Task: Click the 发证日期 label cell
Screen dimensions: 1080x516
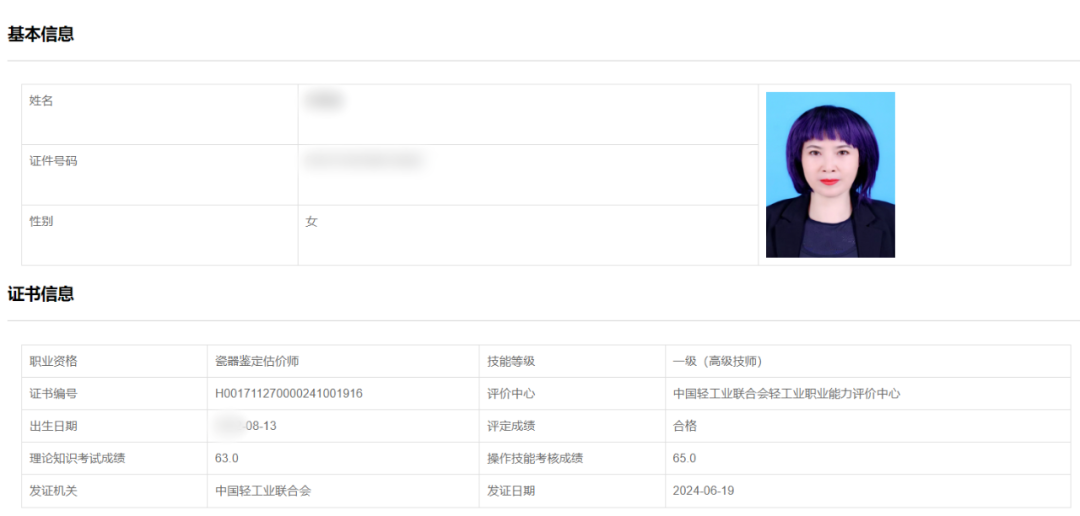Action: (572, 491)
